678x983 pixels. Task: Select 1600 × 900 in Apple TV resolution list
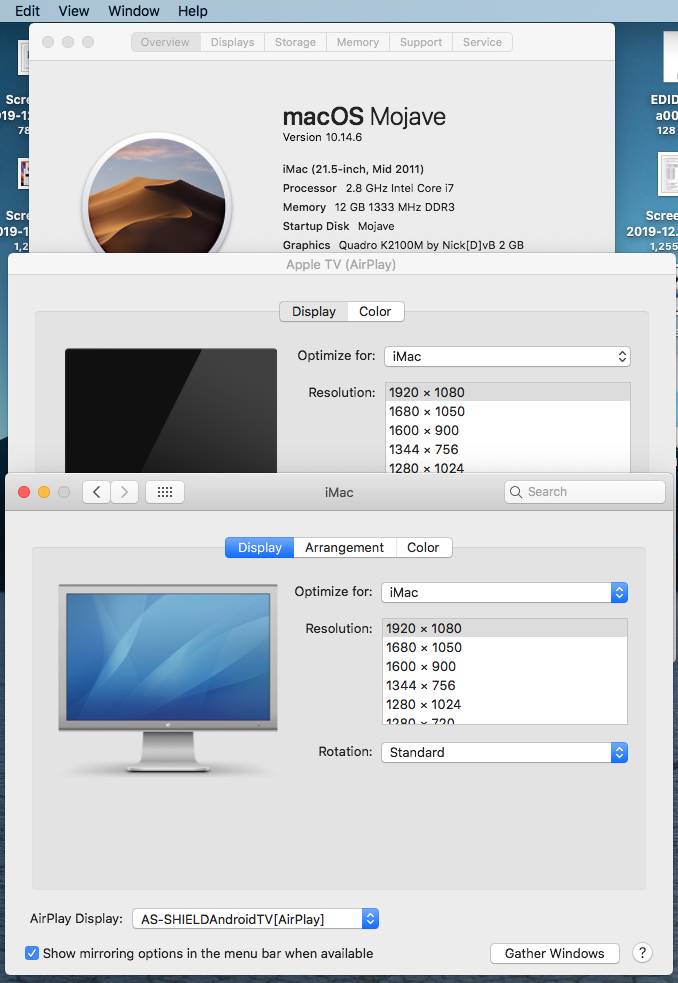coord(507,431)
